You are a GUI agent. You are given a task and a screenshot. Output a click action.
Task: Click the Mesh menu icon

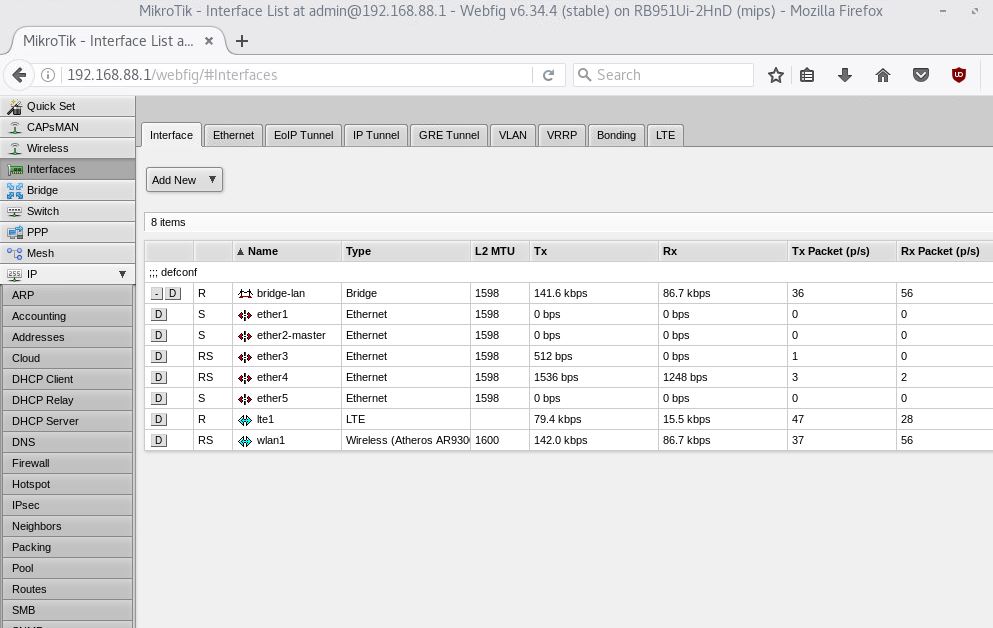coord(15,253)
